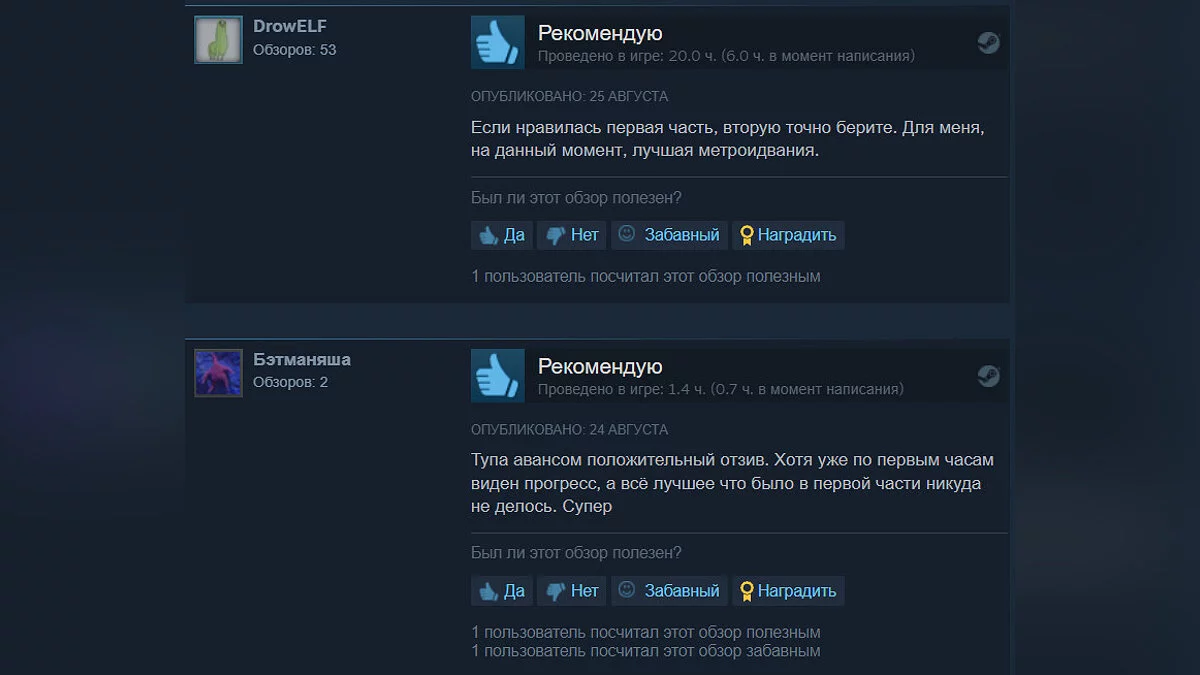
Task: Click DrowELF's Обзоров: 53 link
Action: tap(294, 50)
